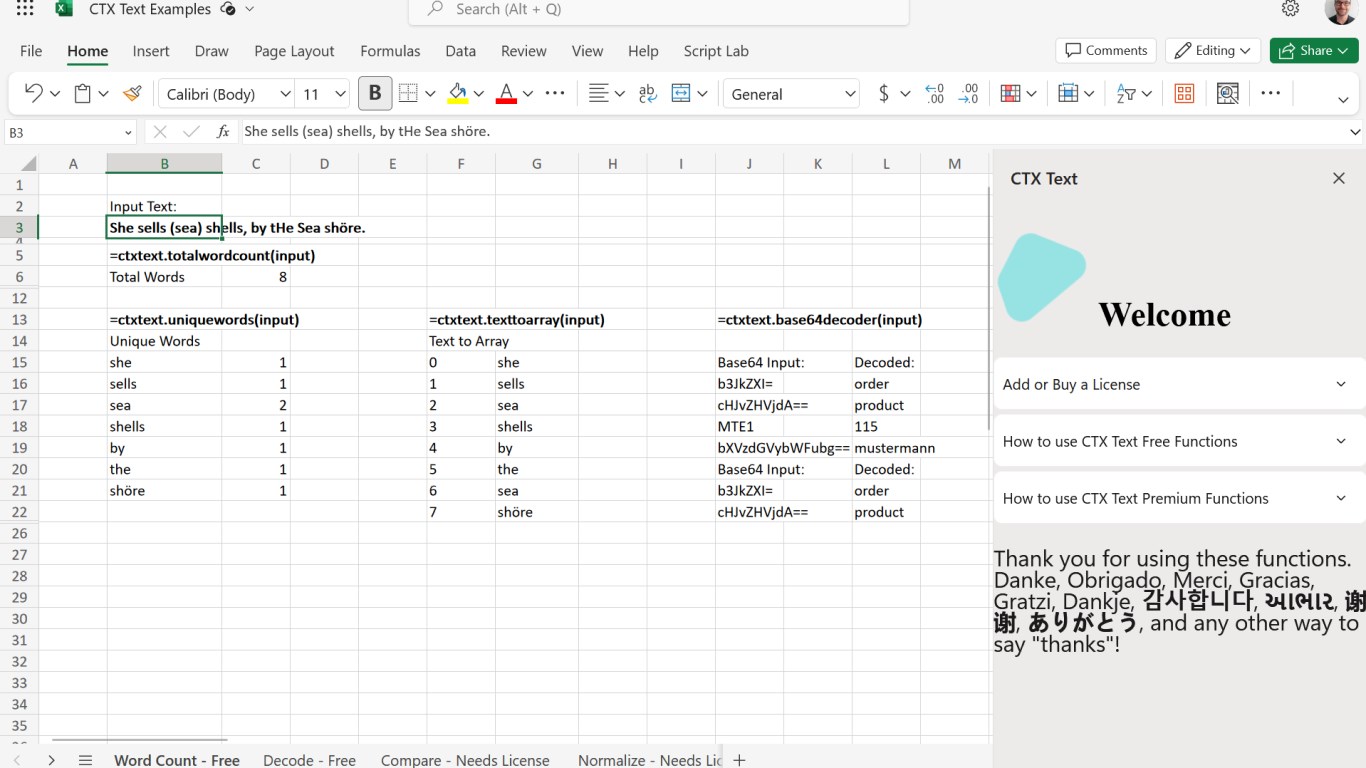Expand How to use CTX Text Free Functions
The height and width of the screenshot is (768, 1366).
click(x=1178, y=441)
